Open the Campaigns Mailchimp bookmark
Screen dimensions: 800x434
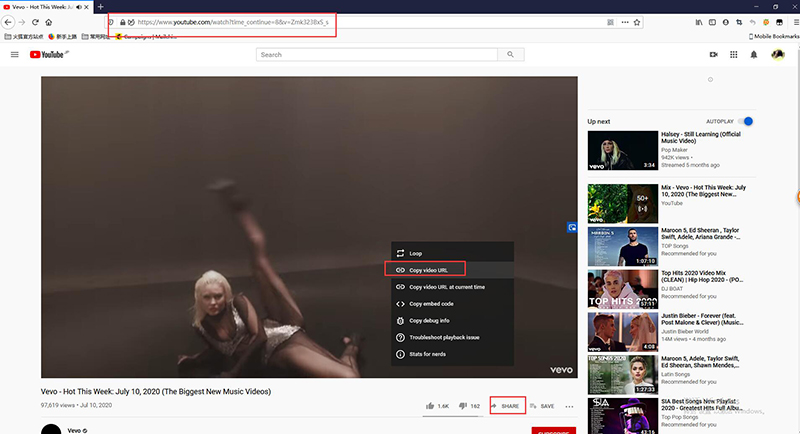click(147, 36)
